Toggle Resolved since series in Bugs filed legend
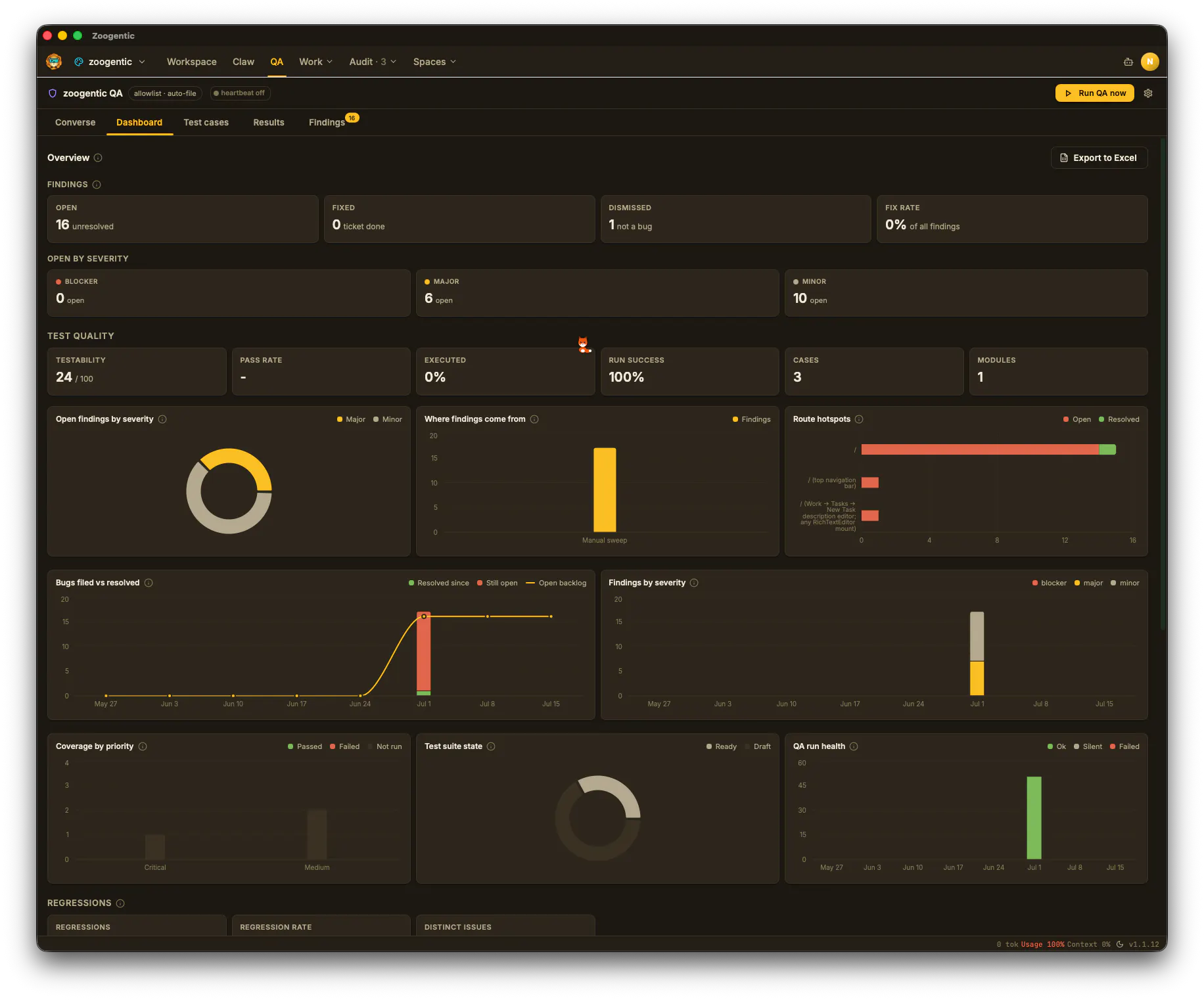This screenshot has height=1000, width=1204. click(x=439, y=583)
